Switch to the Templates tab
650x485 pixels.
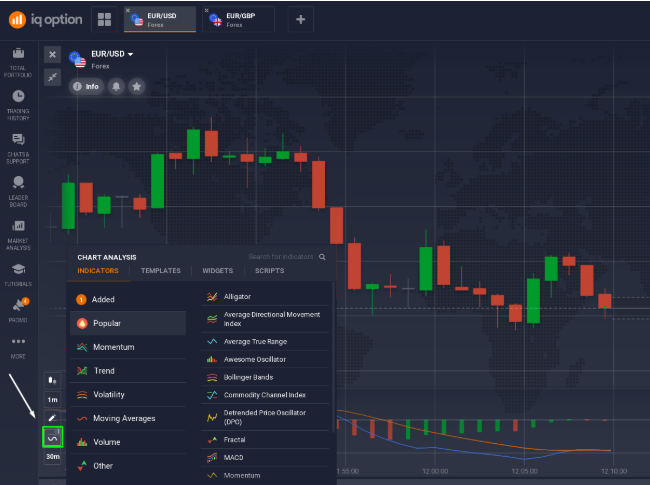(160, 271)
